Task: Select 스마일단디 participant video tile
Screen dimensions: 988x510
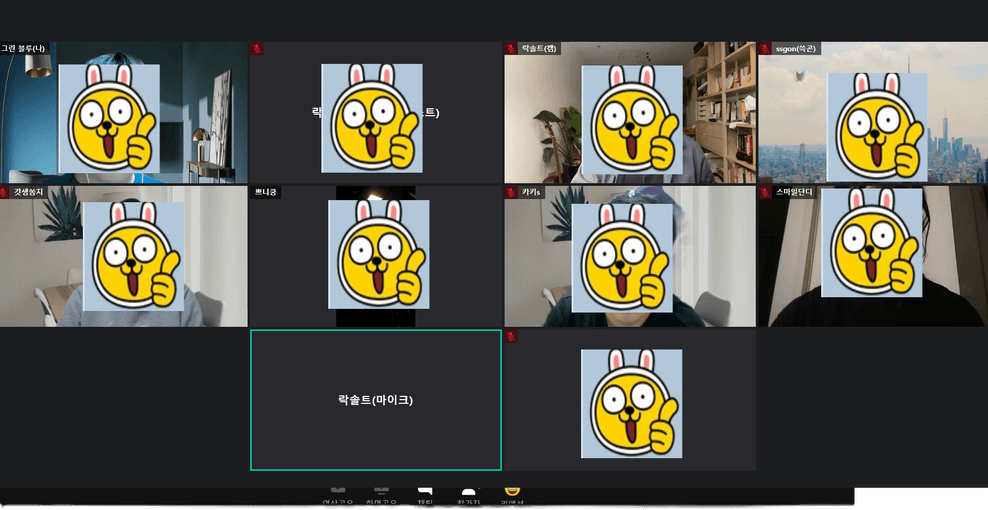Action: coord(873,256)
